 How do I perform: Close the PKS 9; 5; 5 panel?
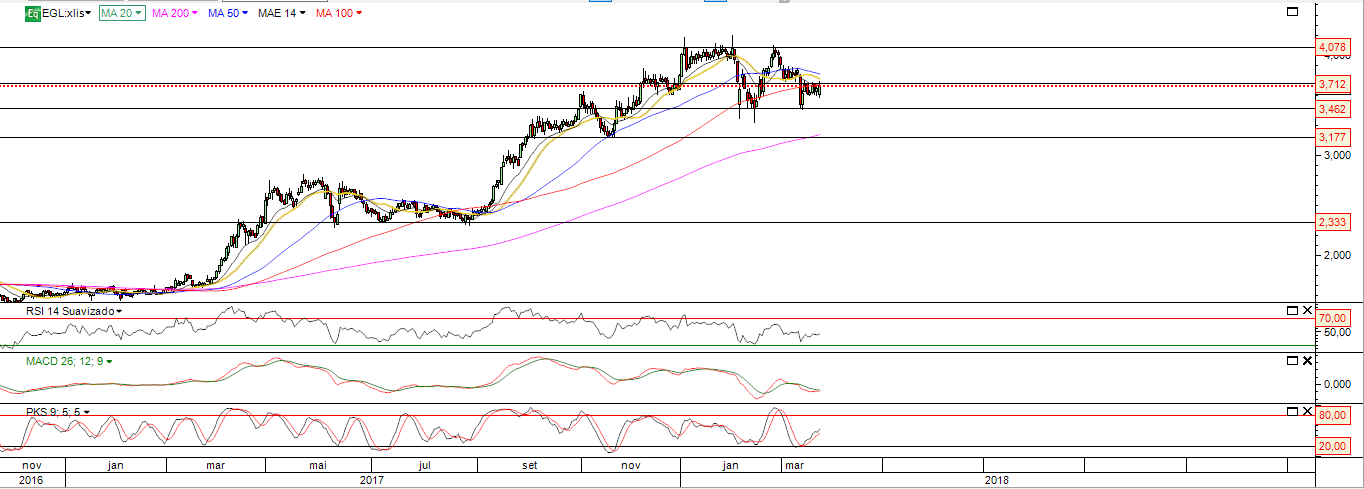(1308, 411)
